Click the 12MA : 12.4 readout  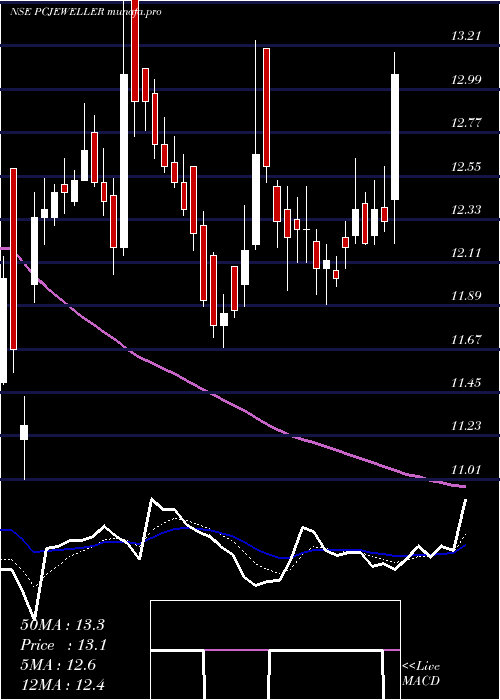62,684
